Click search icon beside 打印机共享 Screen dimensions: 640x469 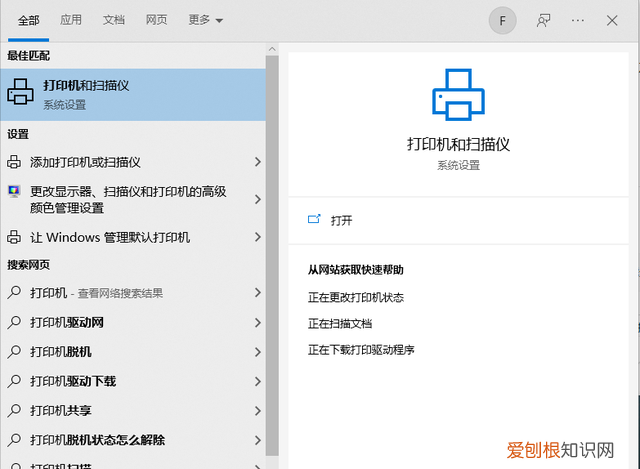tap(14, 410)
